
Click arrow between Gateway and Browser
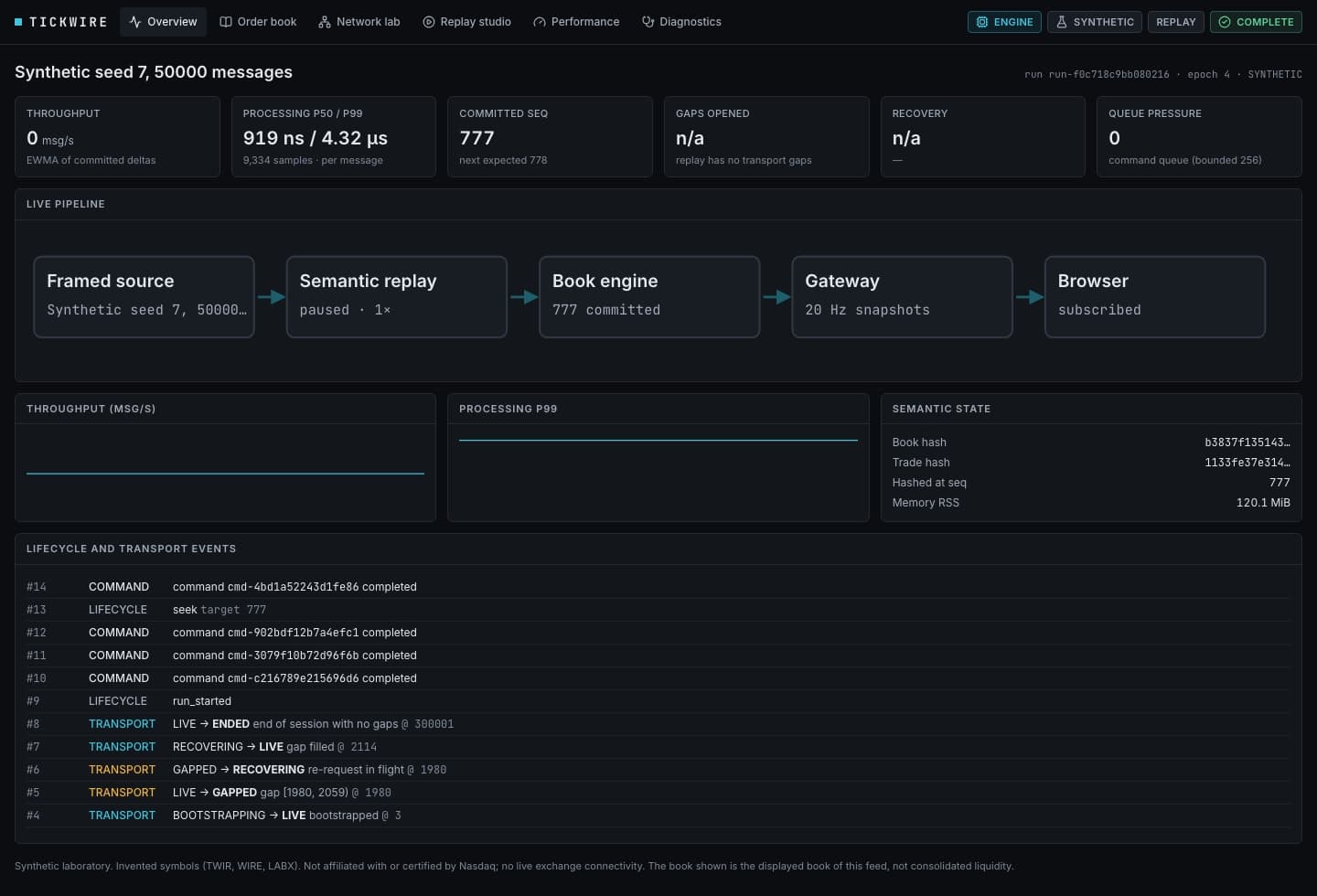point(1029,297)
